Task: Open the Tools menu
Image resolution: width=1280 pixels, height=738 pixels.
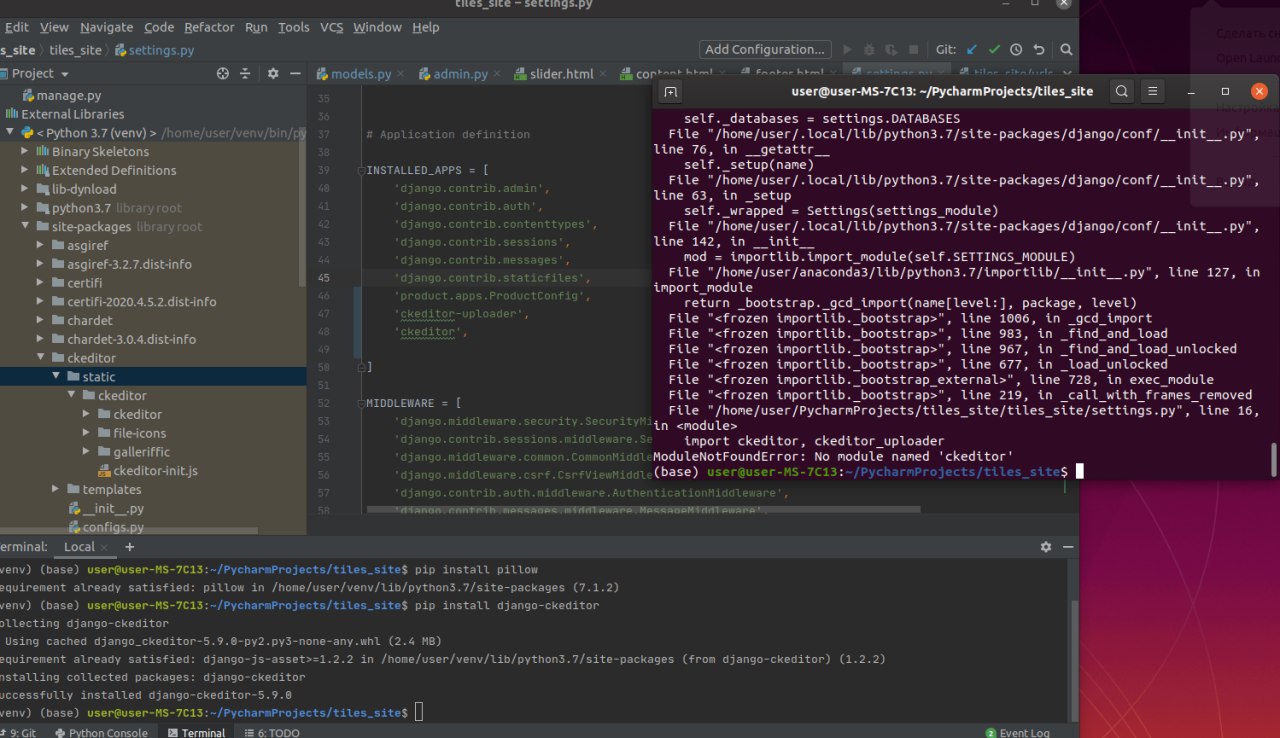Action: point(293,27)
